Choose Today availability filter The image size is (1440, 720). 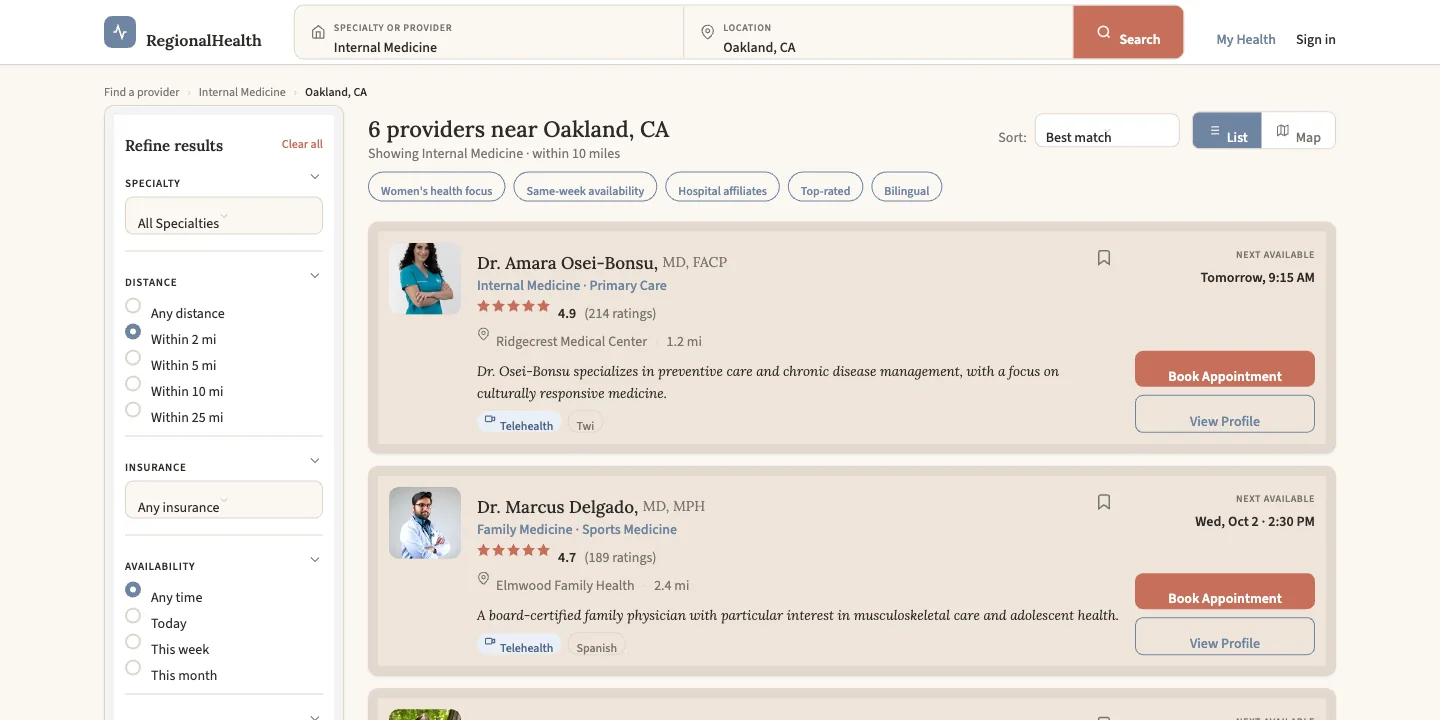click(133, 616)
